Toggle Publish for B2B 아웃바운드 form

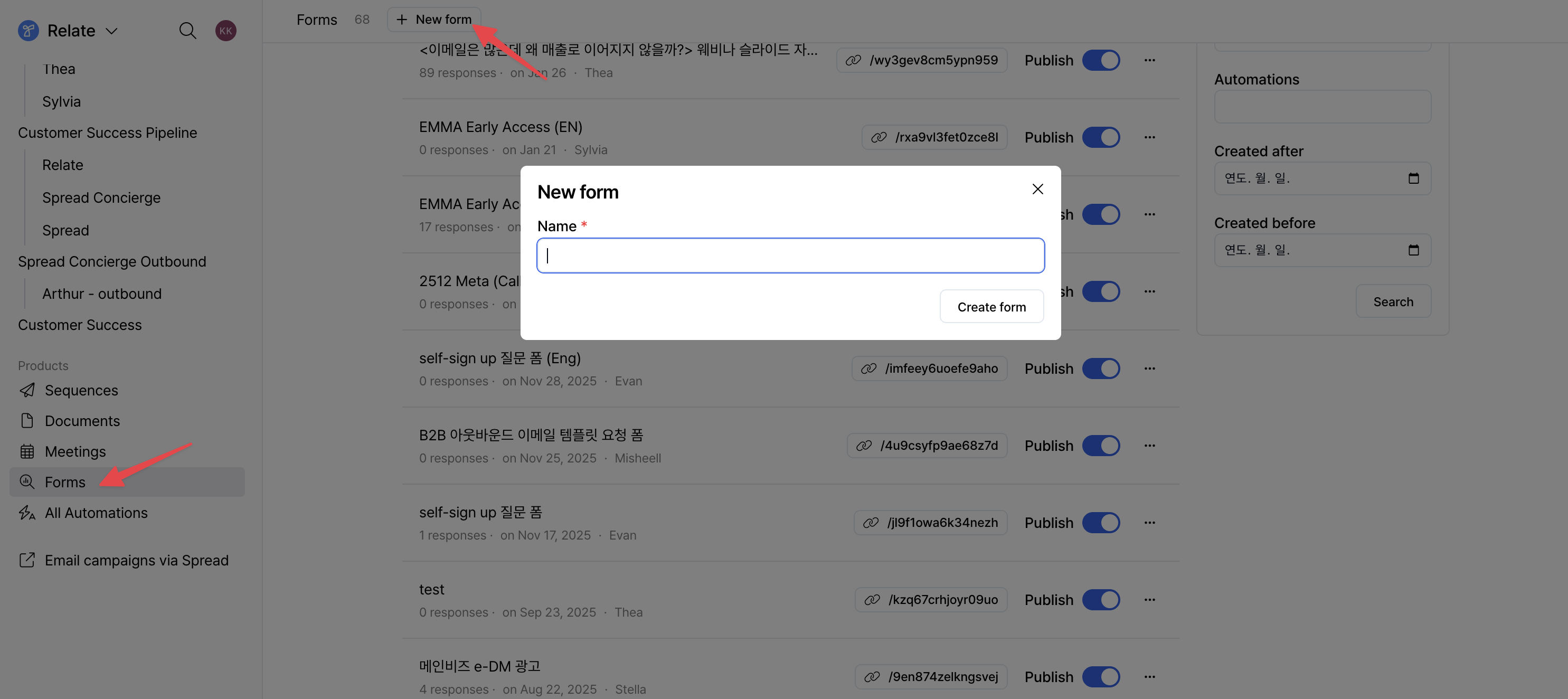1101,446
